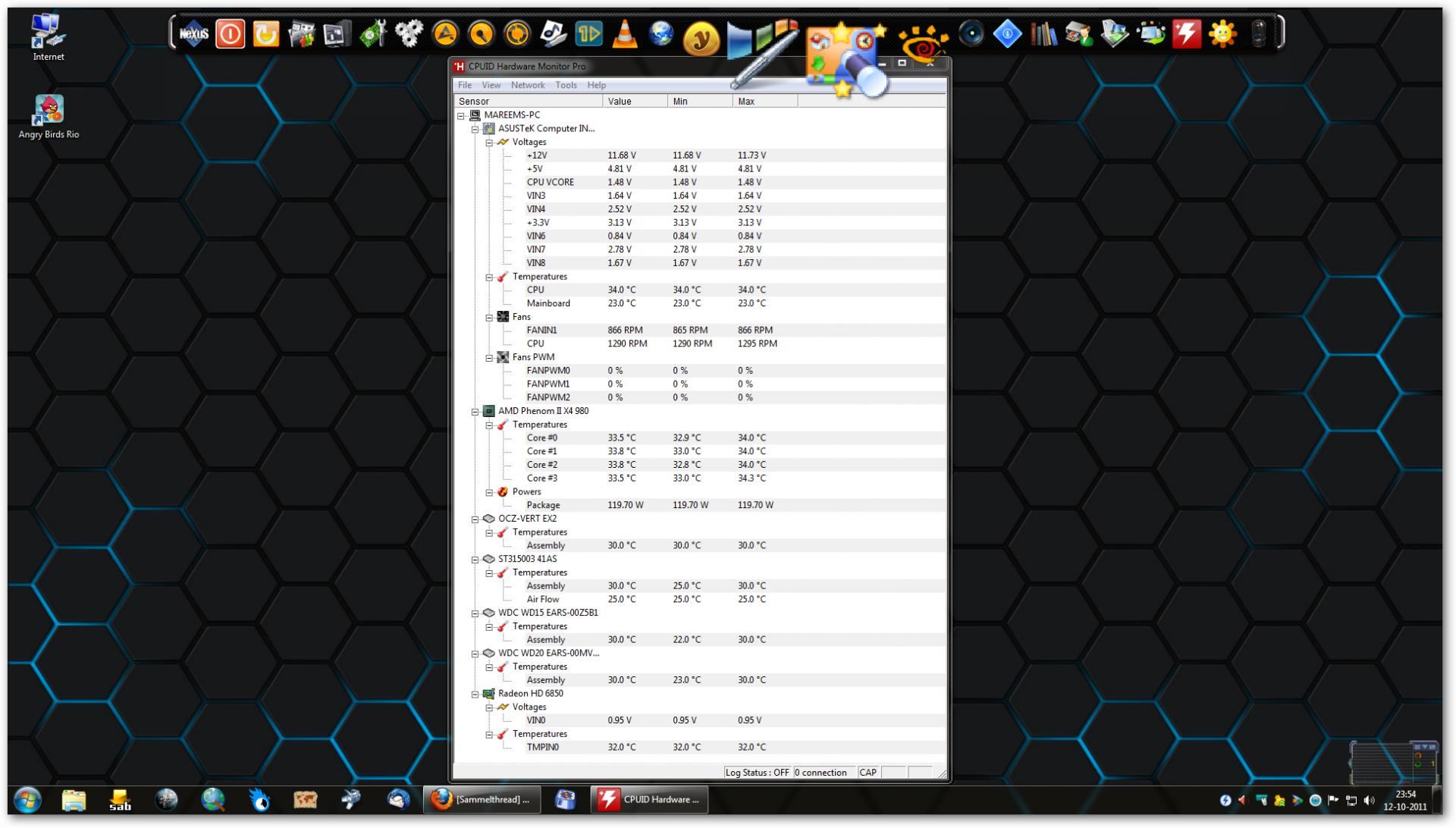Screen dimensions: 1456x828
Task: Open the gears icon in dock
Action: [x=409, y=34]
